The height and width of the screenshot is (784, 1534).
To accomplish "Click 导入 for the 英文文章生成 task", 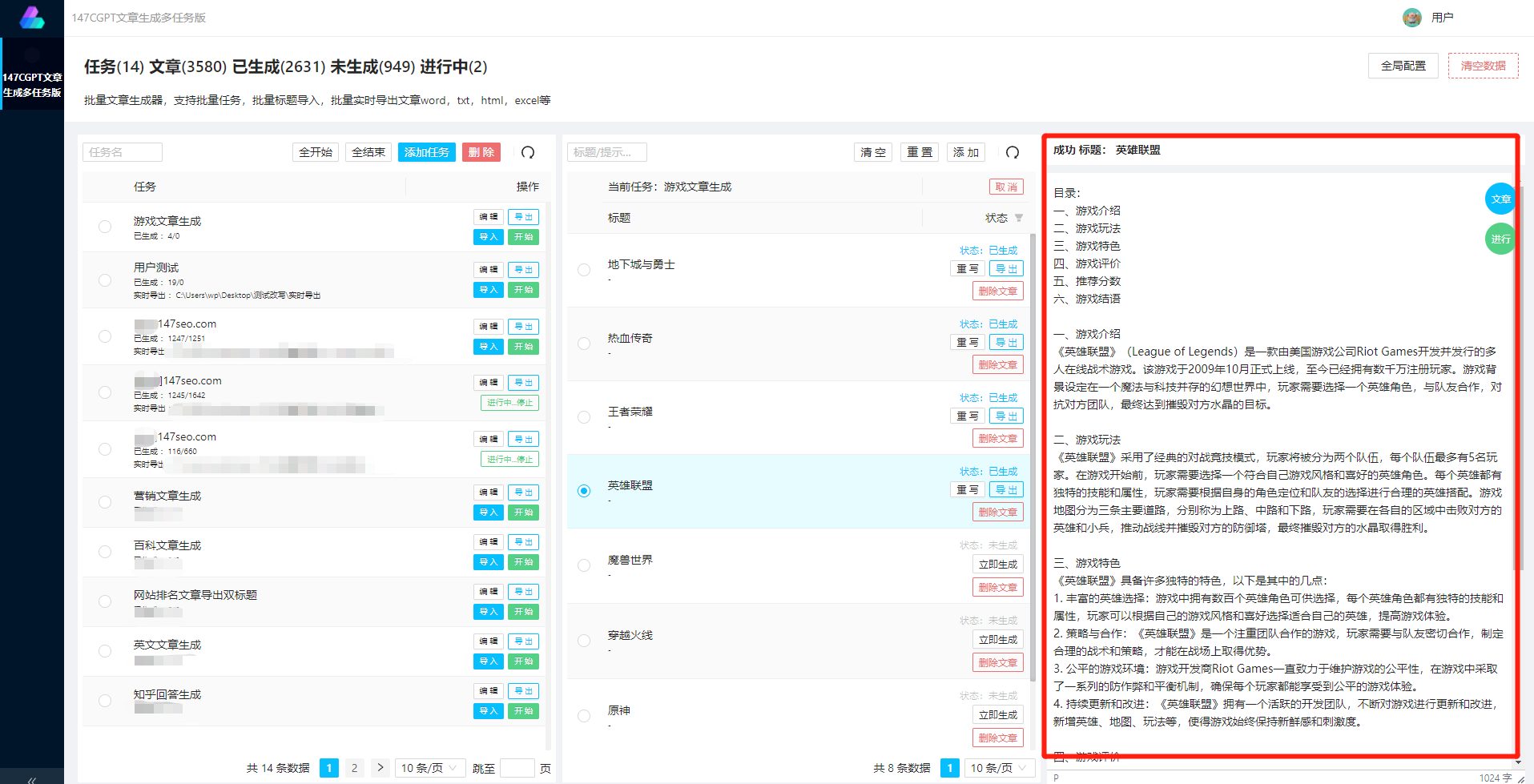I will [x=489, y=661].
